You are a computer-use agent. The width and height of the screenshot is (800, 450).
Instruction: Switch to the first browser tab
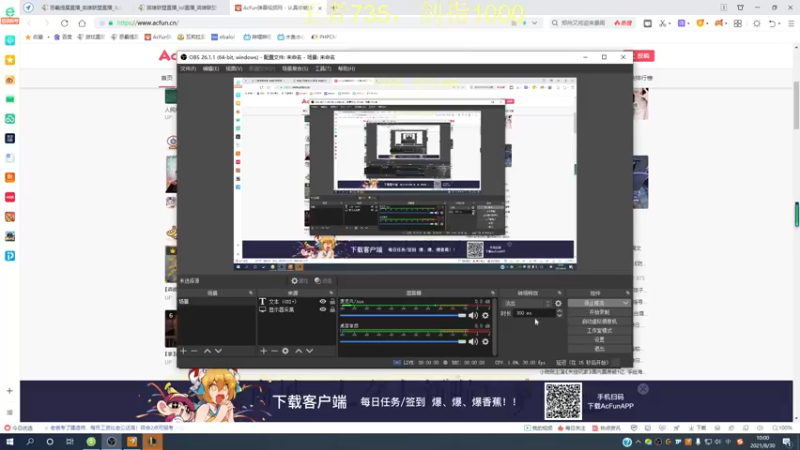pos(81,8)
